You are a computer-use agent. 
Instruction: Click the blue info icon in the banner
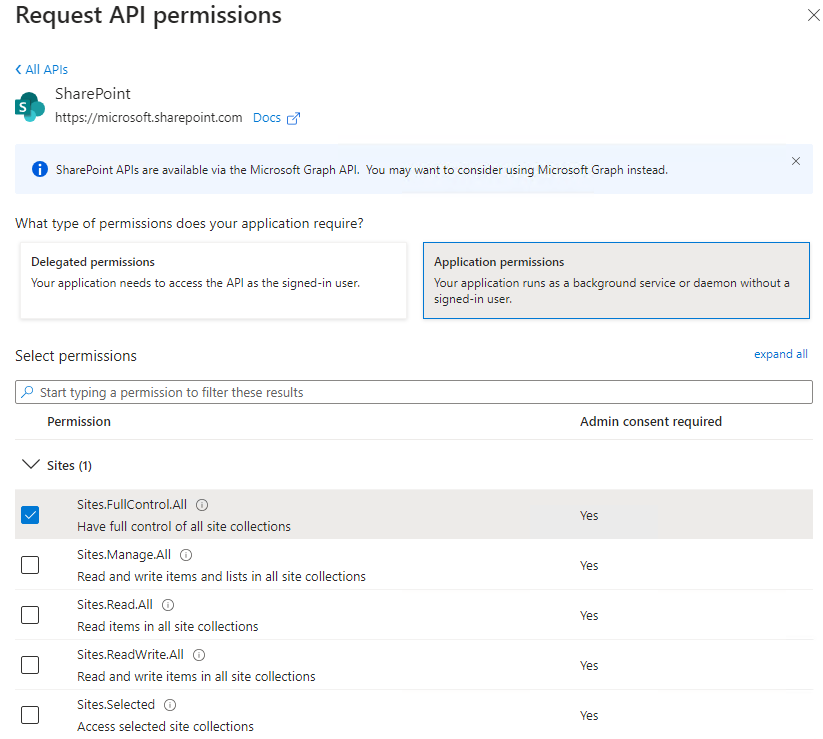40,170
